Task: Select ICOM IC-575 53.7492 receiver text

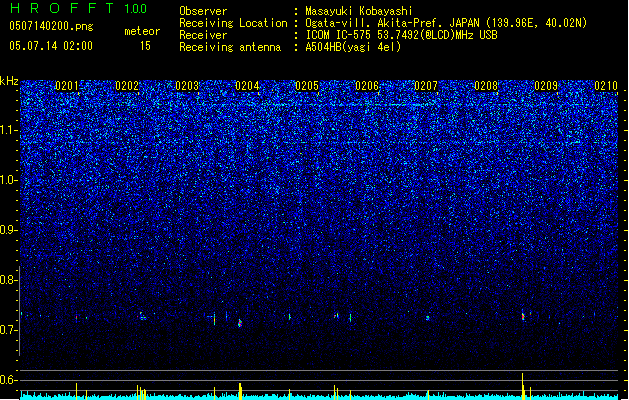Action: (401, 35)
